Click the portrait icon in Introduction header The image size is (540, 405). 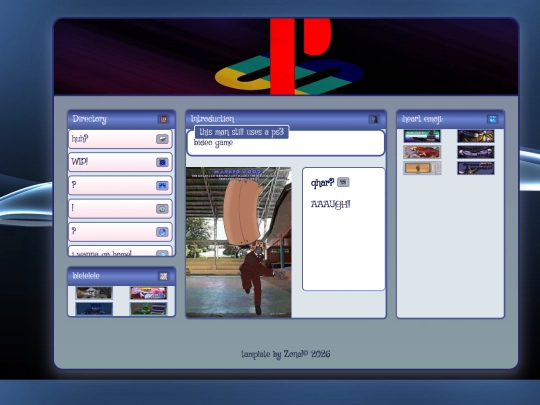click(374, 119)
